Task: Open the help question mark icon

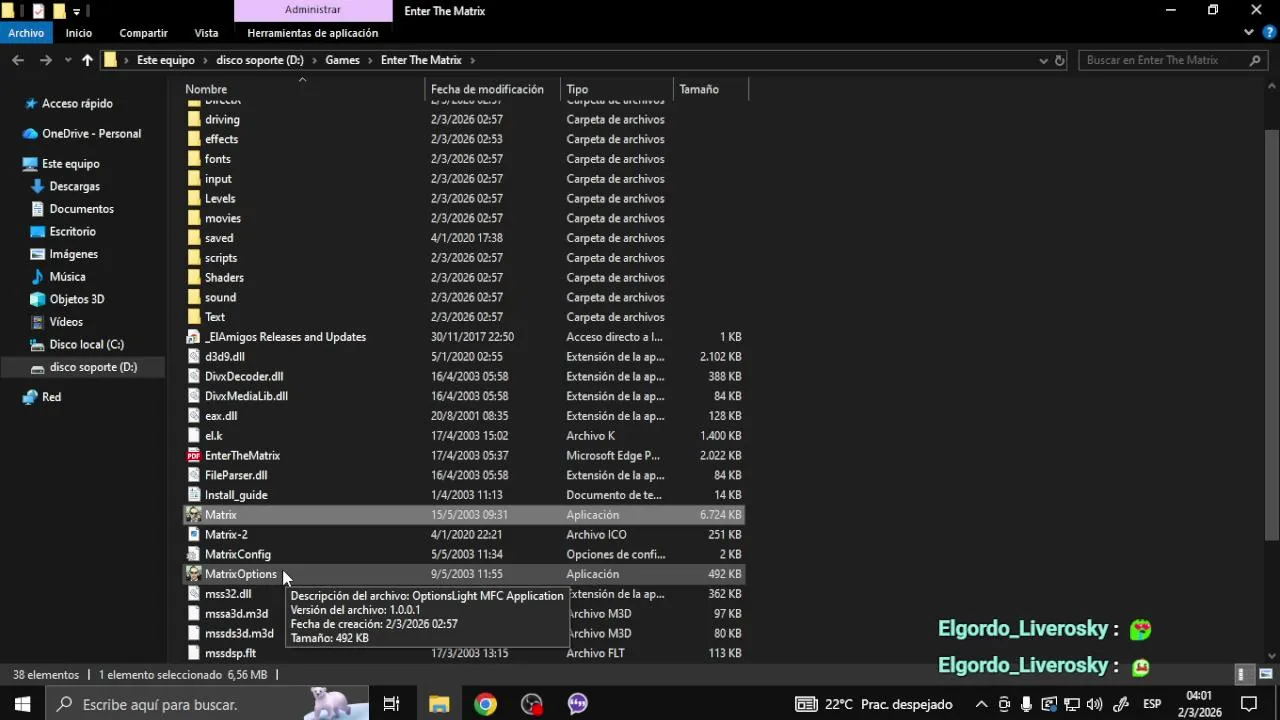Action: click(1269, 33)
